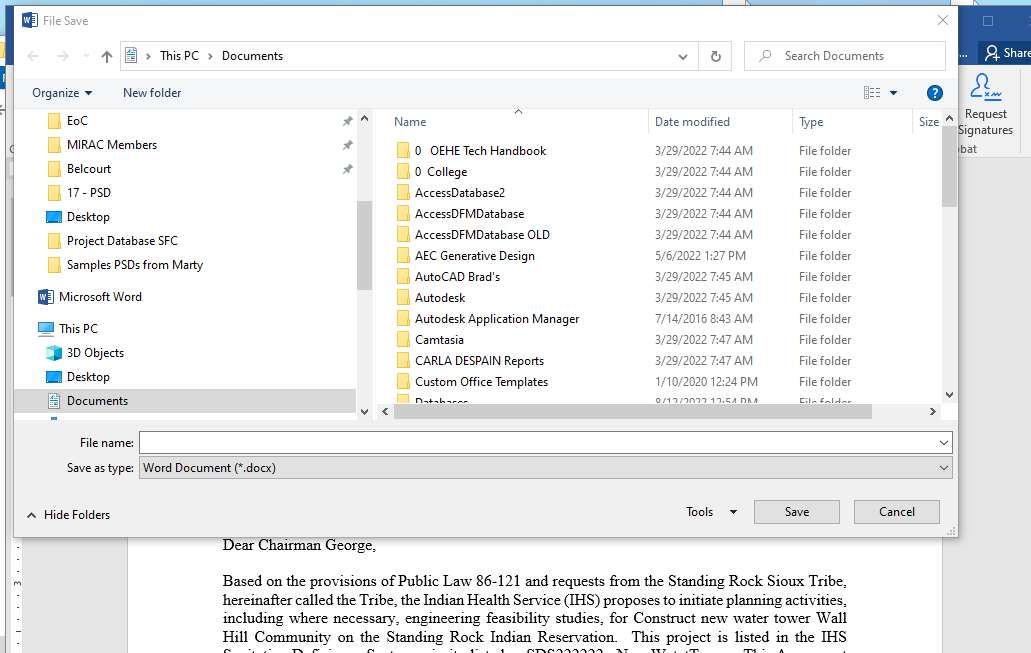Collapse the pane with Hide Folders
This screenshot has height=653, width=1031.
click(68, 516)
